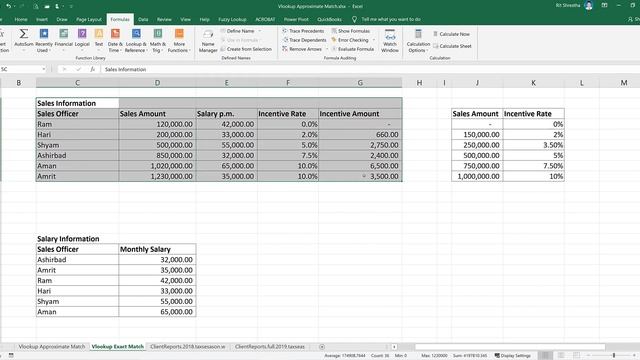
Task: Select cell with 850,000.00 sales amount
Action: click(x=157, y=156)
